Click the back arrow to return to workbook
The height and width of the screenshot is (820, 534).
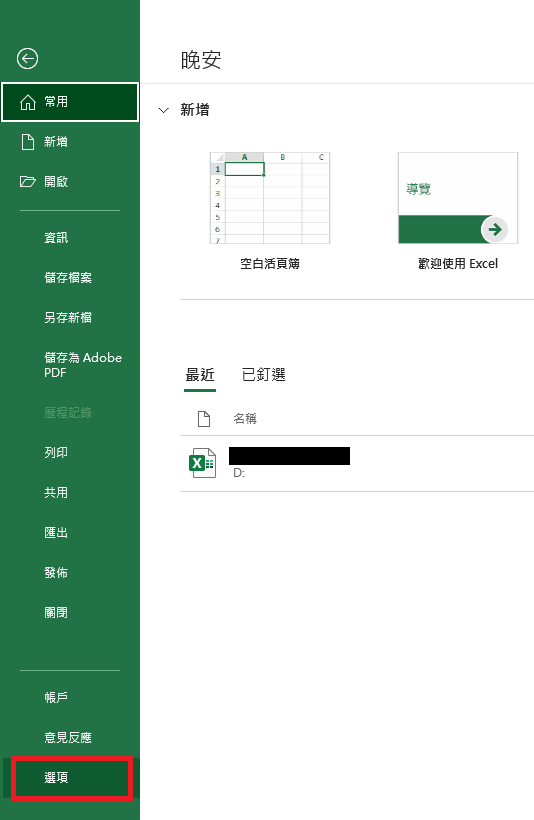(x=27, y=59)
